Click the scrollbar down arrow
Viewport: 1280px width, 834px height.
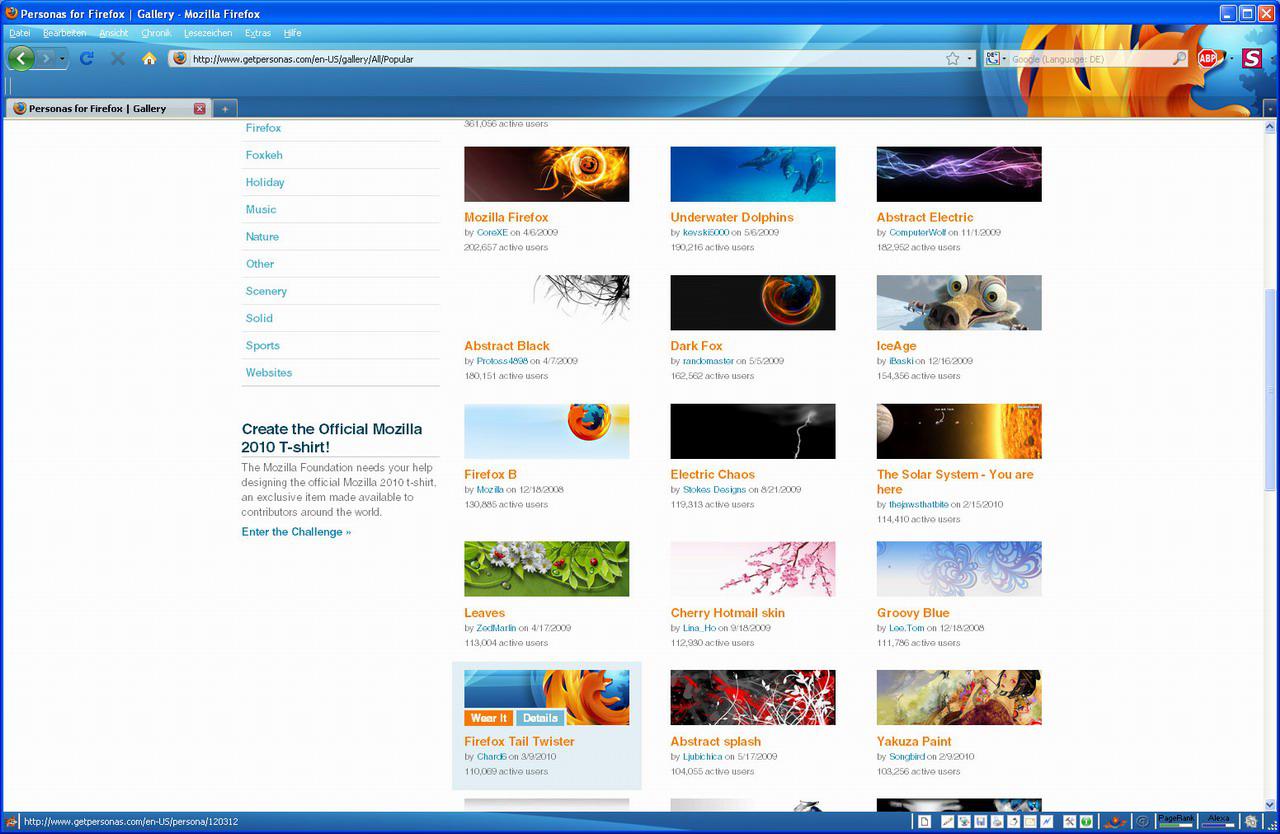click(x=1271, y=803)
